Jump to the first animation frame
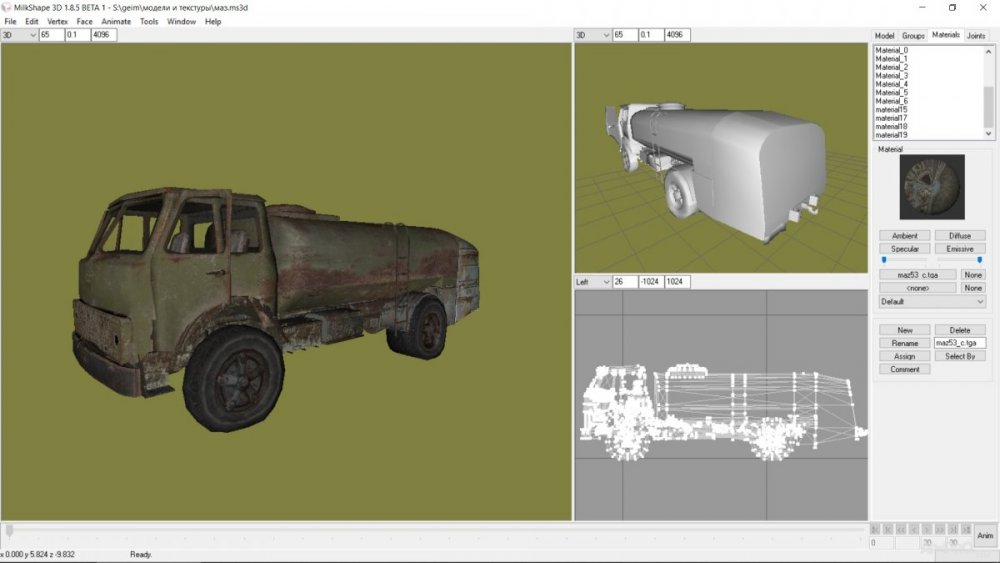Viewport: 1000px width, 563px height. click(x=875, y=529)
